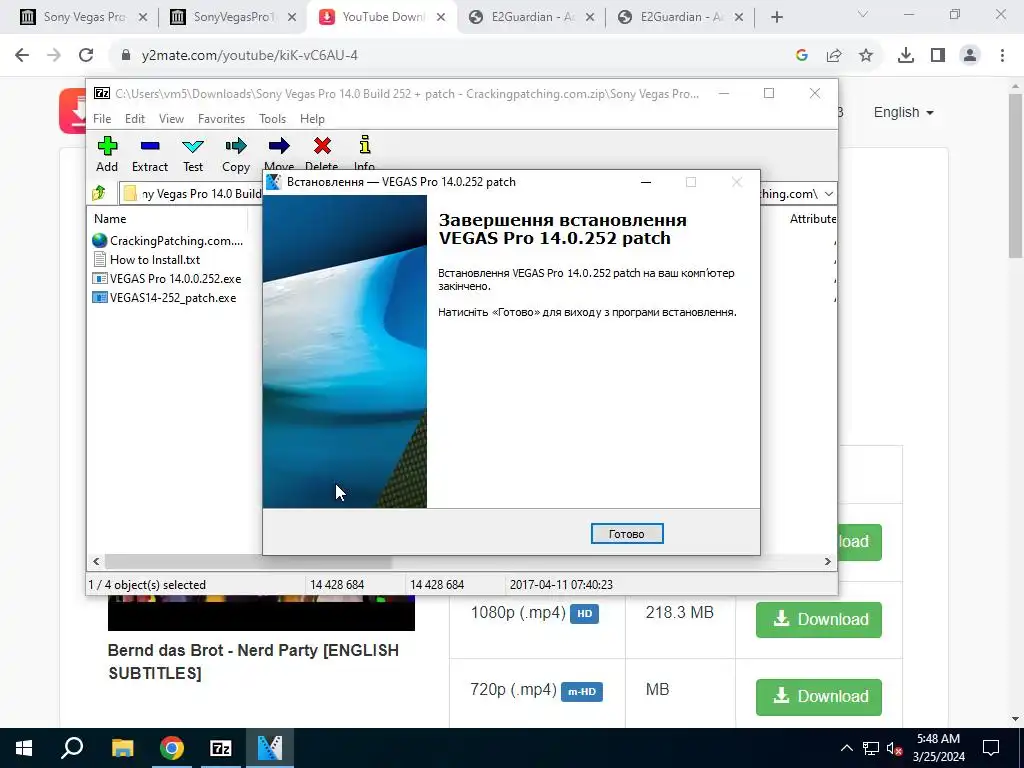1024x768 pixels.
Task: Expand the 7-Zip address path dropdown
Action: coord(828,194)
